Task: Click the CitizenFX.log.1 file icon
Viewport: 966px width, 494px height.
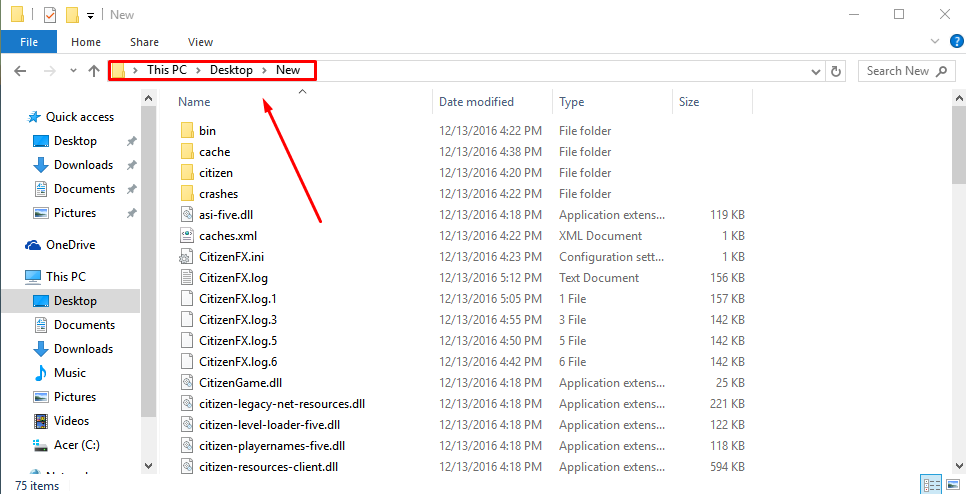Action: point(187,299)
